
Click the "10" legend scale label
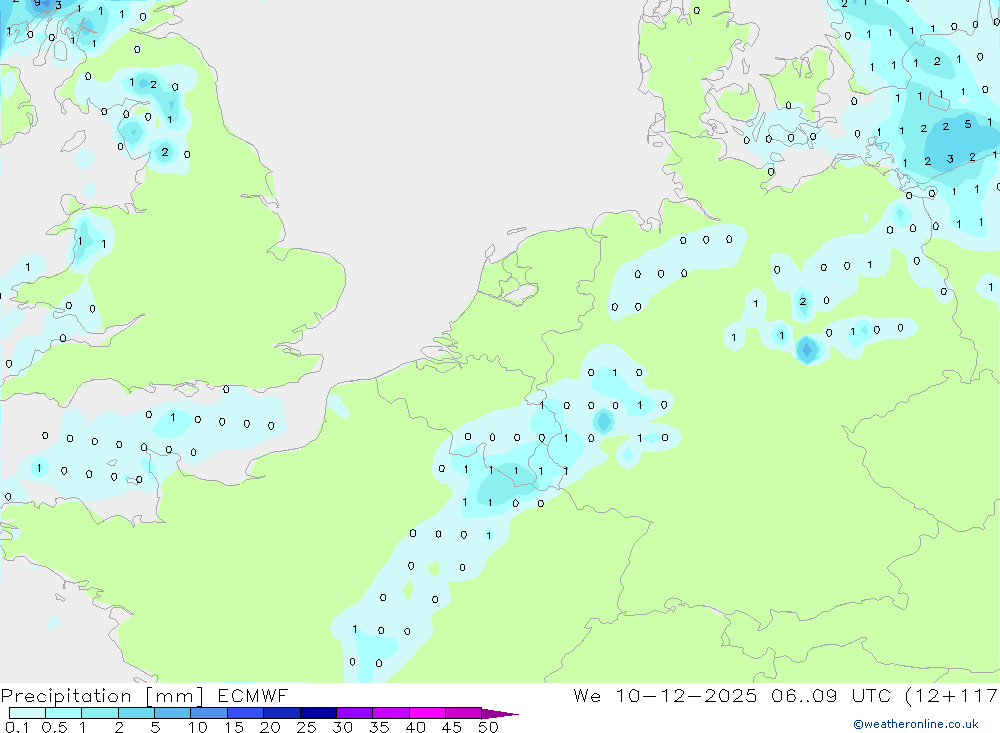click(198, 727)
